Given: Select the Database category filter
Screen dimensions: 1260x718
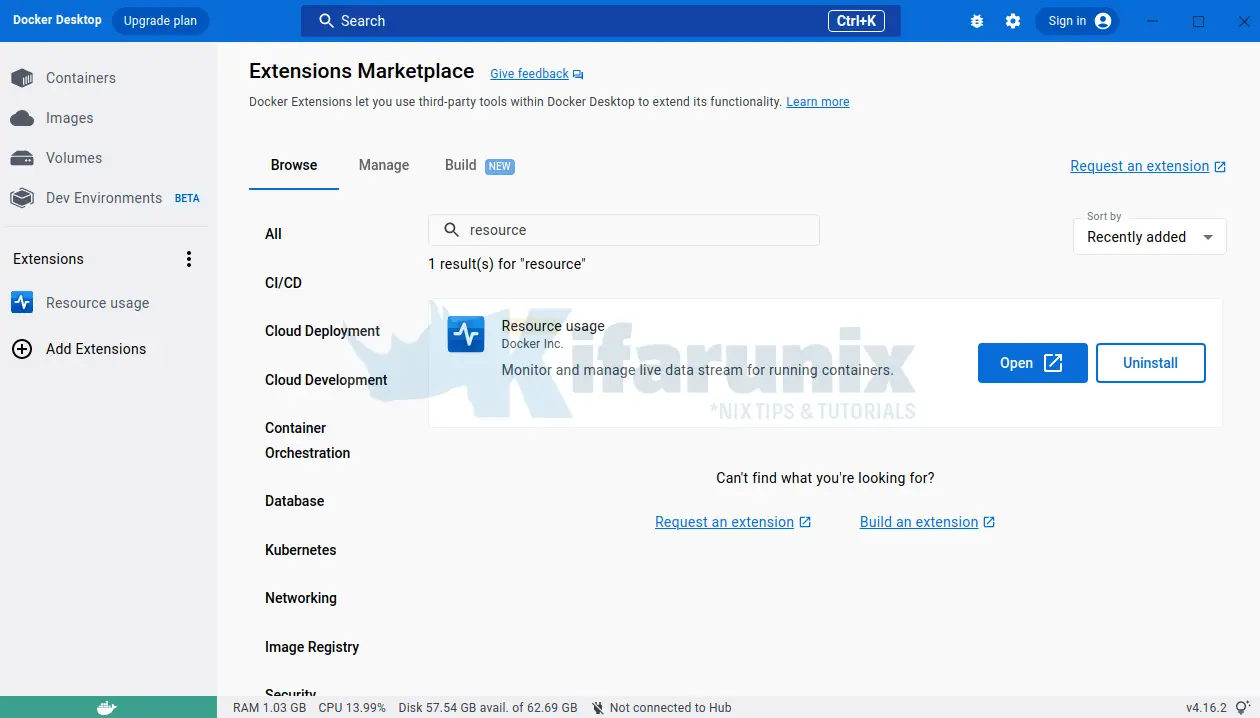Looking at the screenshot, I should (x=294, y=501).
